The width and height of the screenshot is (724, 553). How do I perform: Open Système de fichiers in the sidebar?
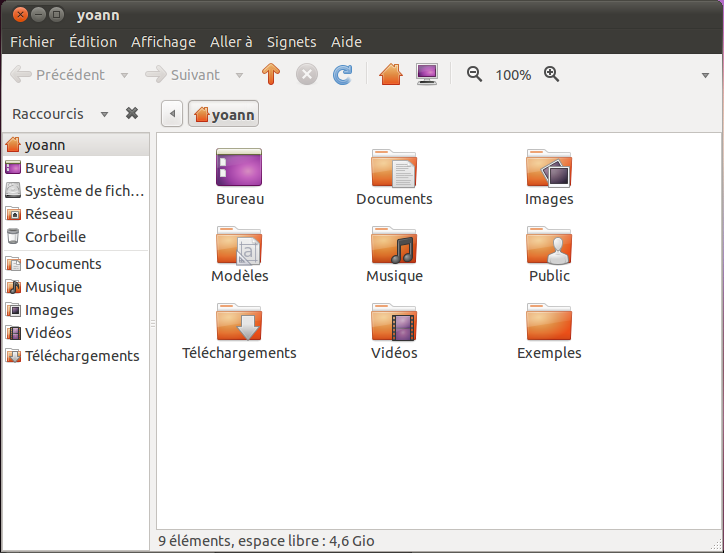[x=76, y=191]
